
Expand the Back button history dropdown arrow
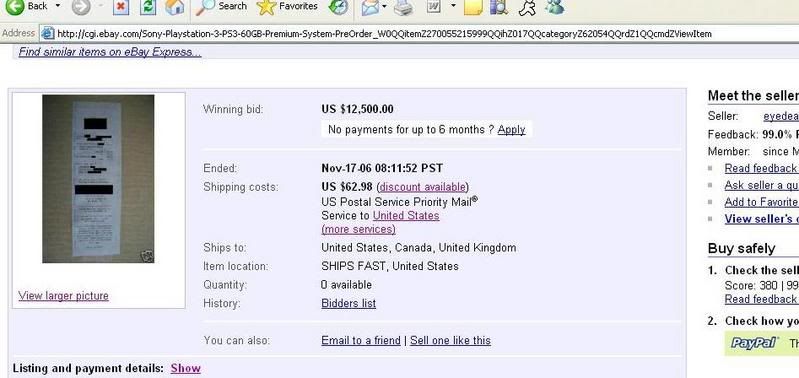tap(58, 6)
